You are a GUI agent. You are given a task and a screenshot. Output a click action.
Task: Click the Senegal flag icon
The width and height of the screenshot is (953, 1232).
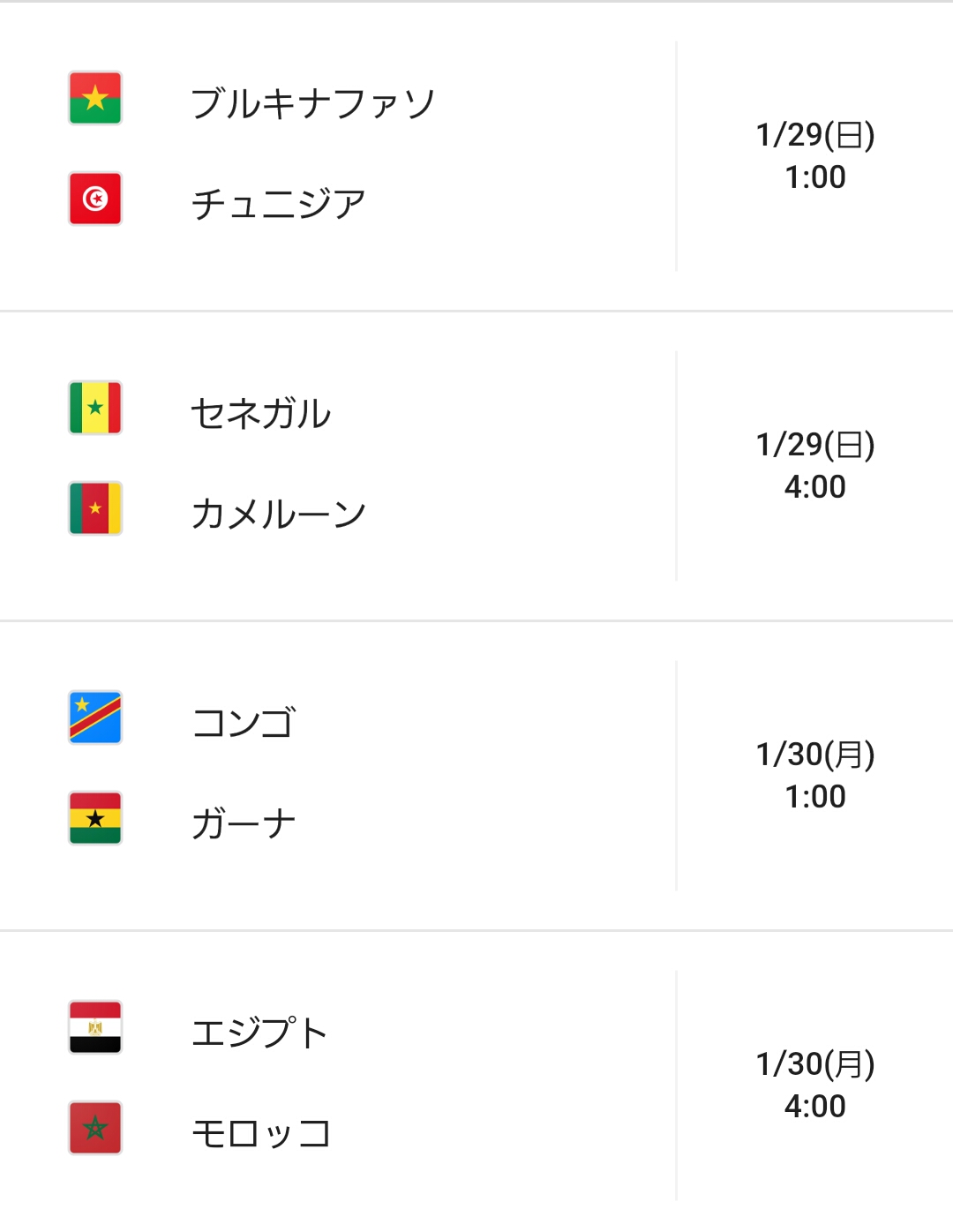pos(95,408)
